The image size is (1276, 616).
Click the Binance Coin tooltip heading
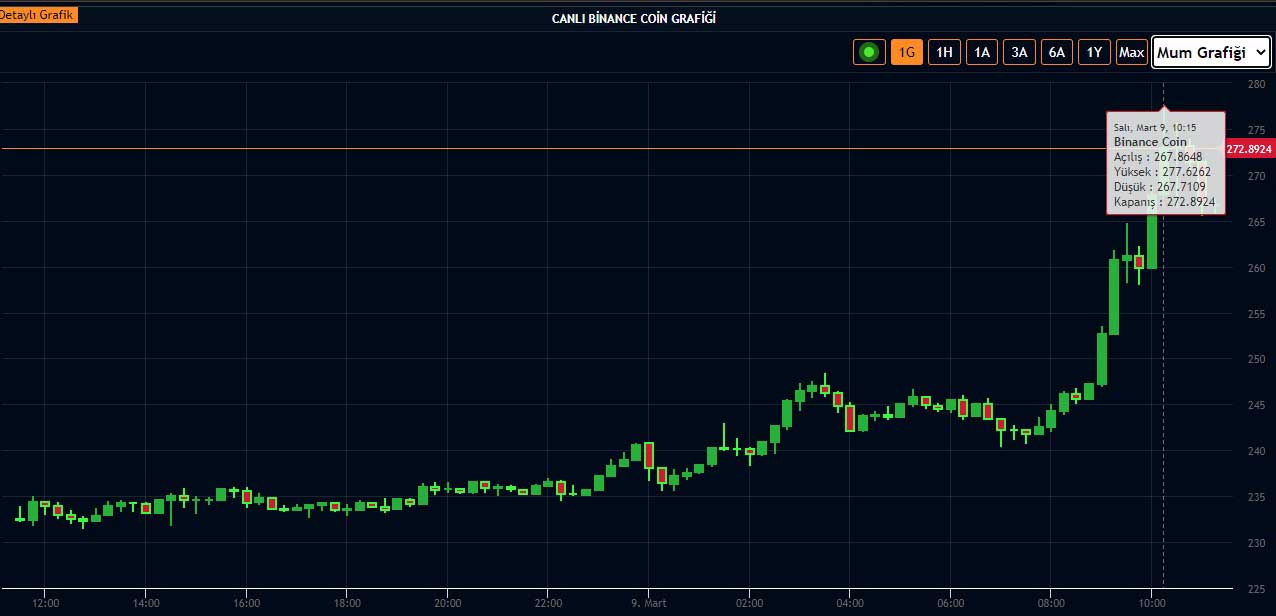[1150, 142]
